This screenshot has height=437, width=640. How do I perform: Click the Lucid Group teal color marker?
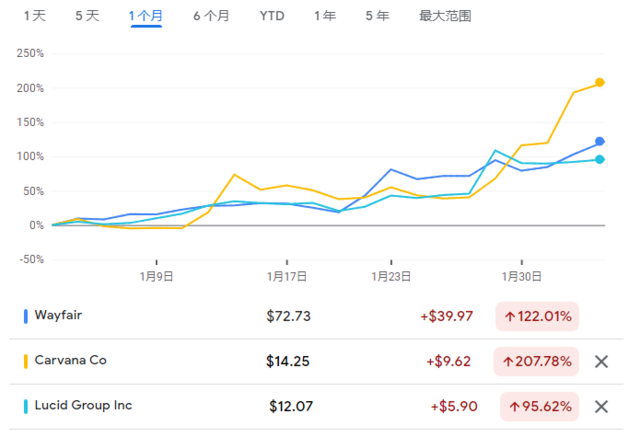coord(26,406)
